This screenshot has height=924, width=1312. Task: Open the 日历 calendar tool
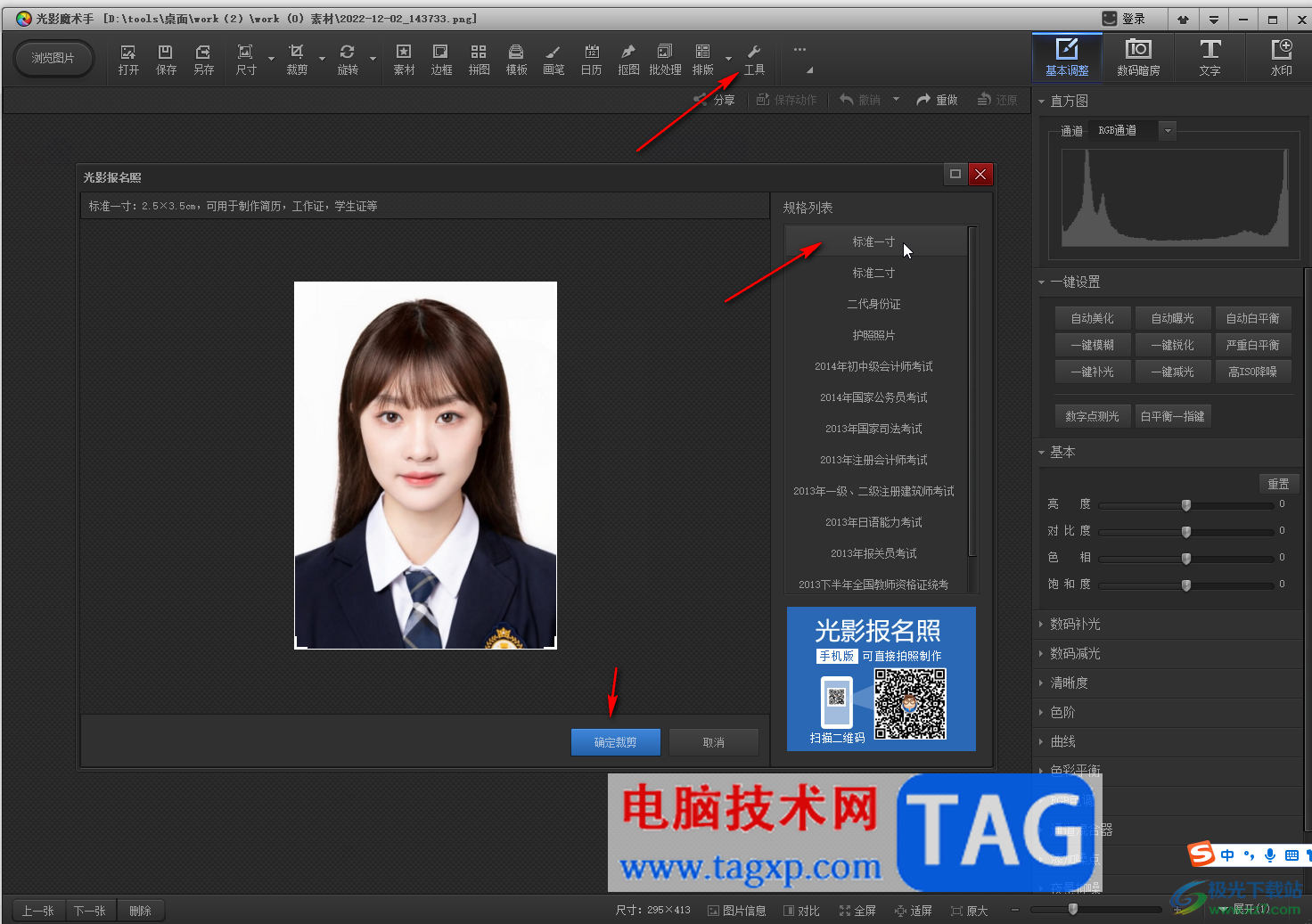591,59
